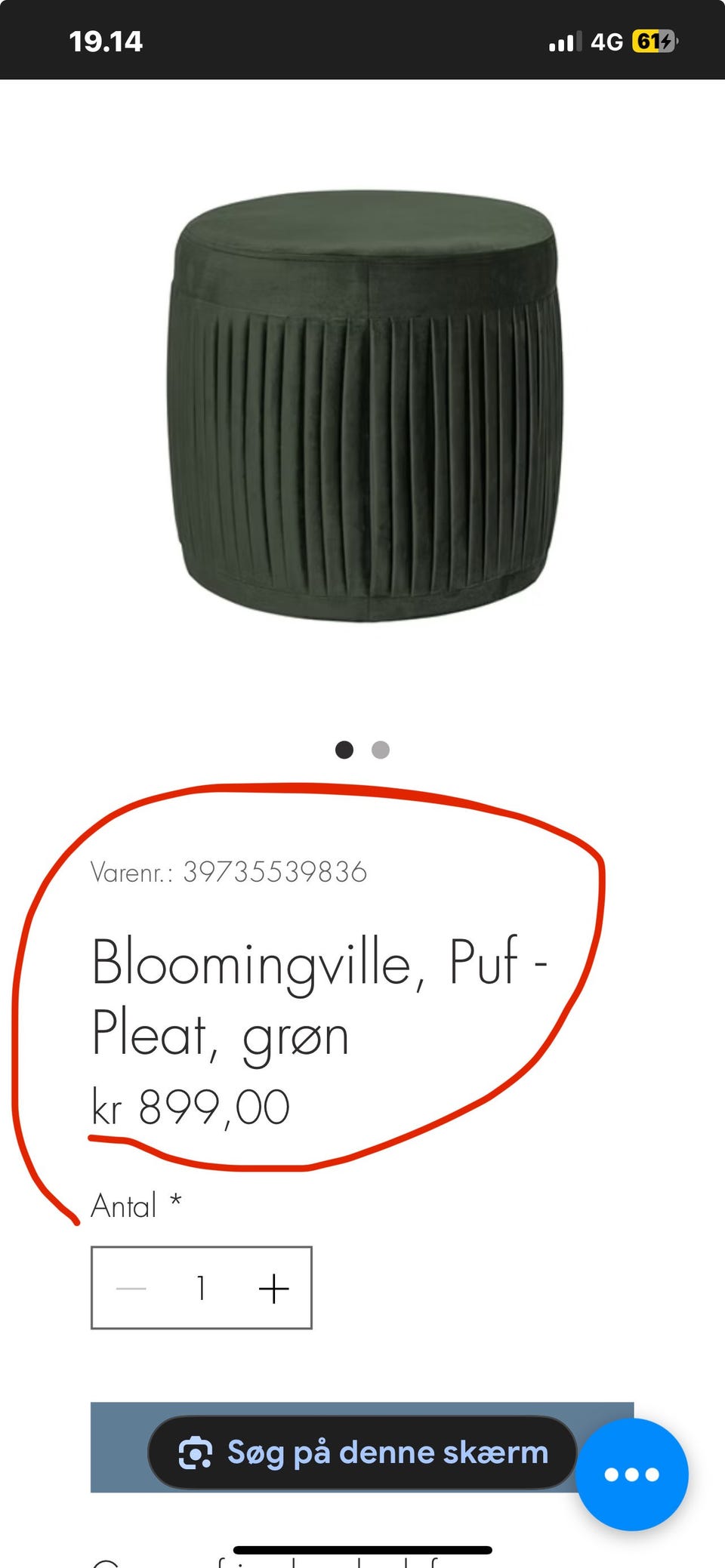Tap the blue-grey add to cart bar

tap(362, 1447)
